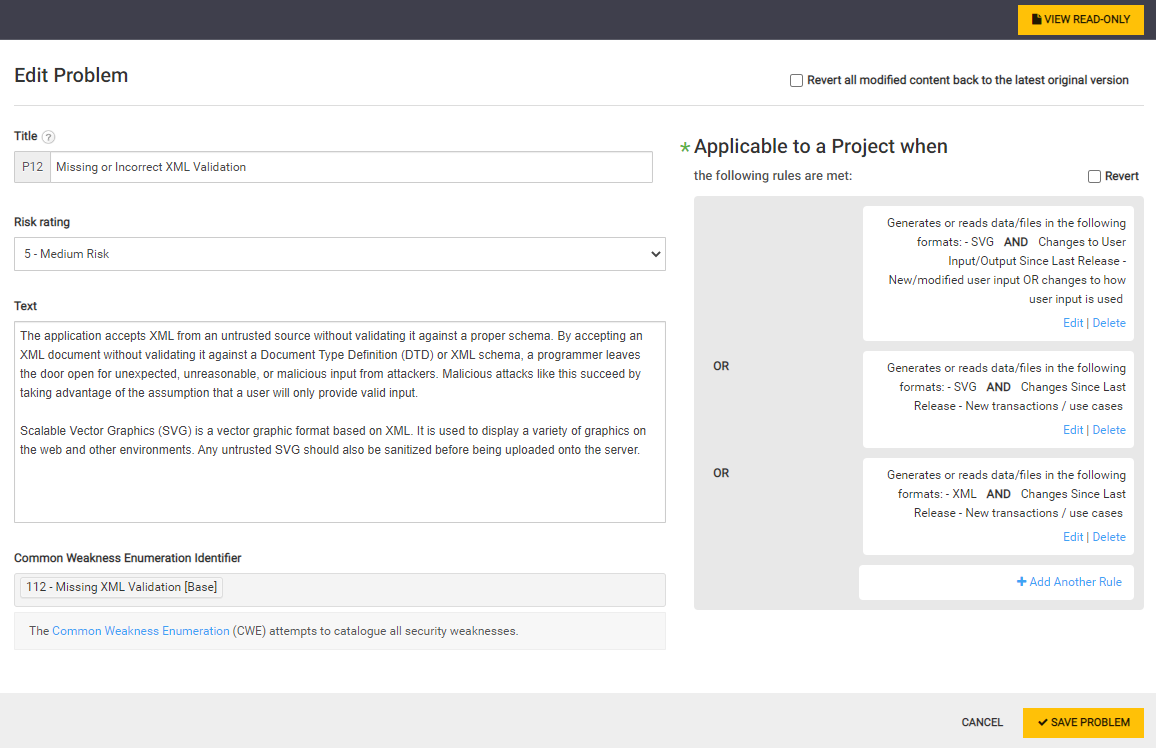The height and width of the screenshot is (748, 1156).
Task: Click View Read-Only button
Action: point(1080,20)
